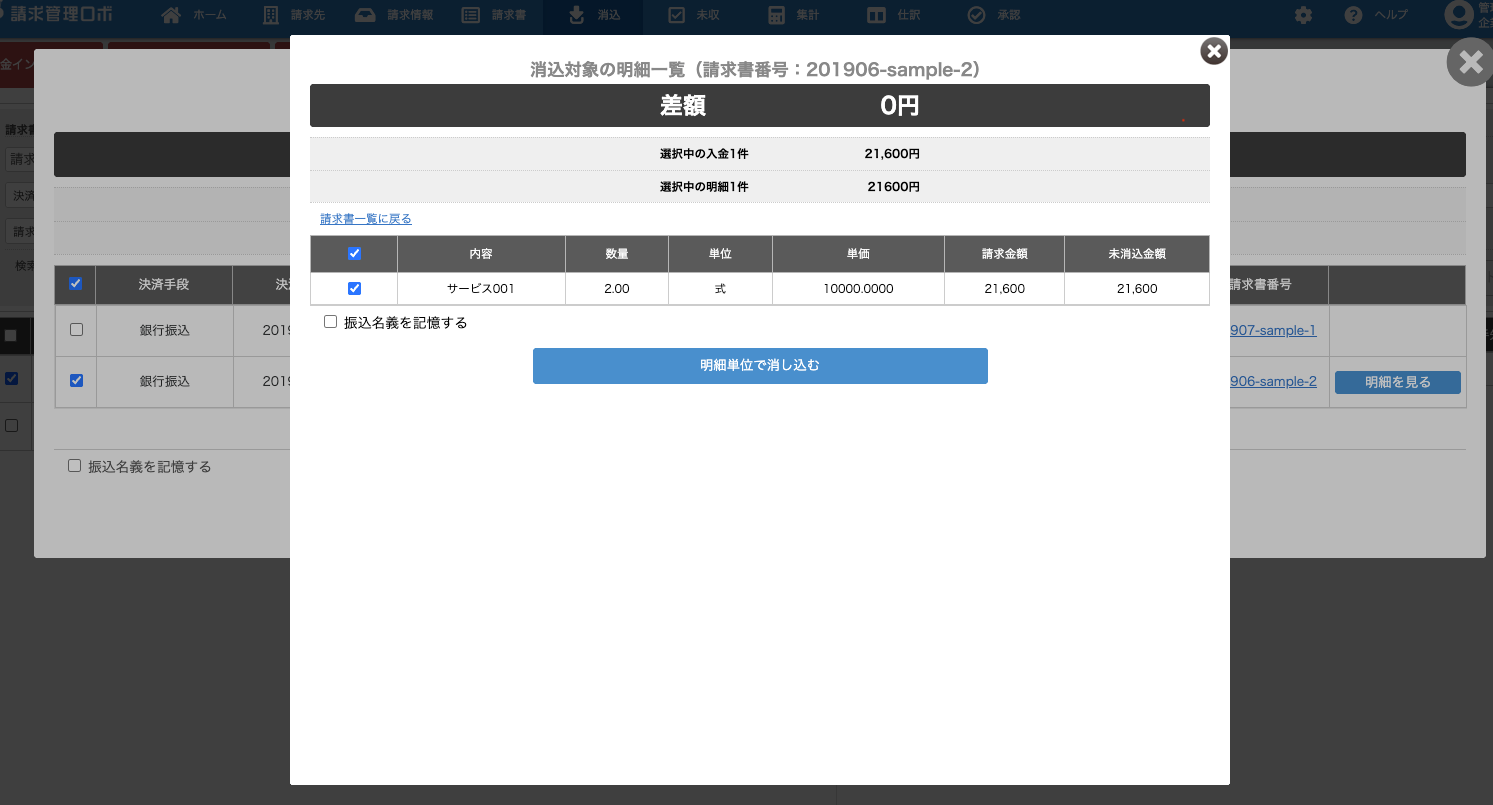The image size is (1493, 805).
Task: Open the 請求書 list icon tab
Action: point(471,15)
